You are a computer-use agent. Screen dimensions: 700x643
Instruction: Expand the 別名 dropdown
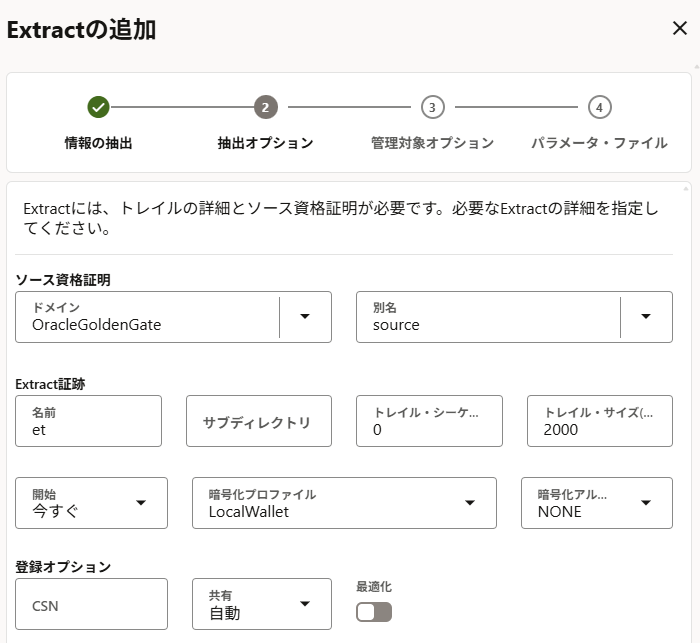point(646,317)
